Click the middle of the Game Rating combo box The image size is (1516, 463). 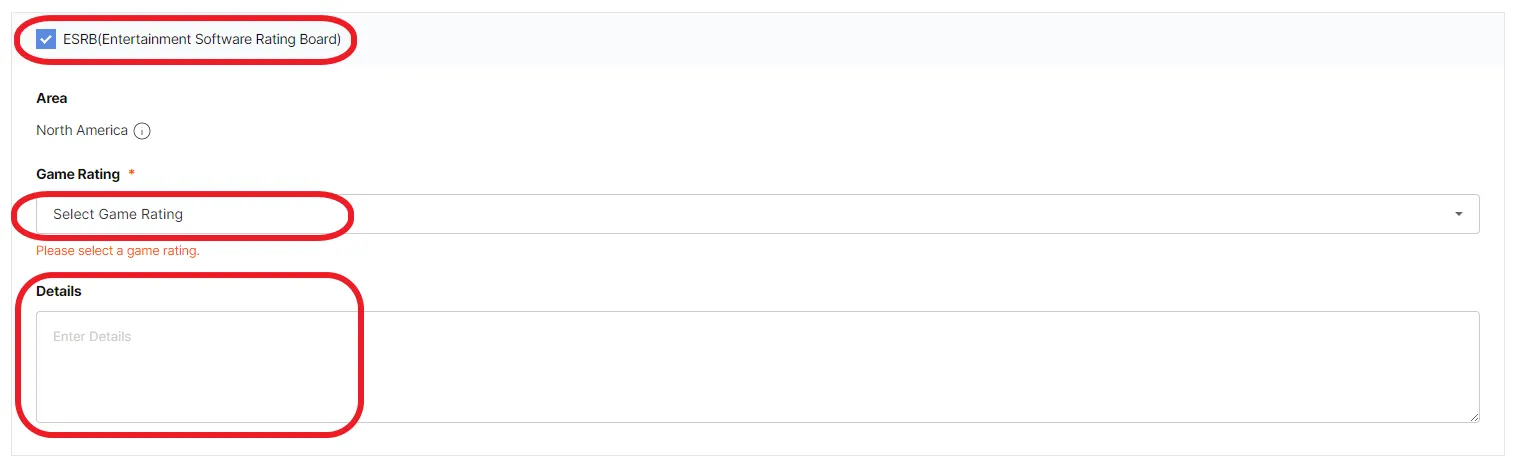[x=757, y=214]
